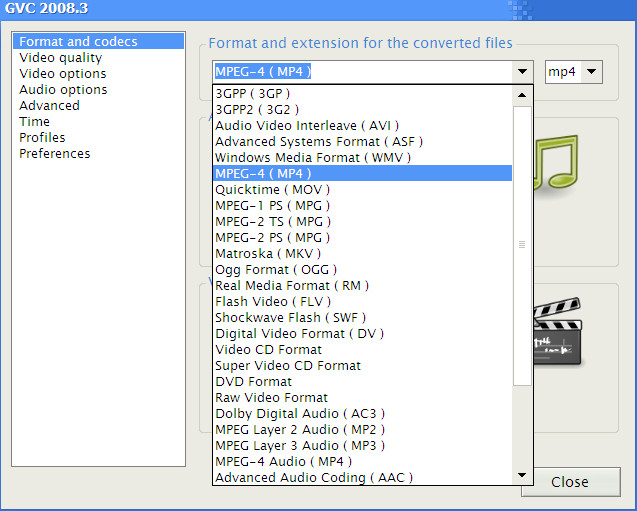The width and height of the screenshot is (637, 511).
Task: Collapse the format combo box arrow
Action: pyautogui.click(x=522, y=71)
